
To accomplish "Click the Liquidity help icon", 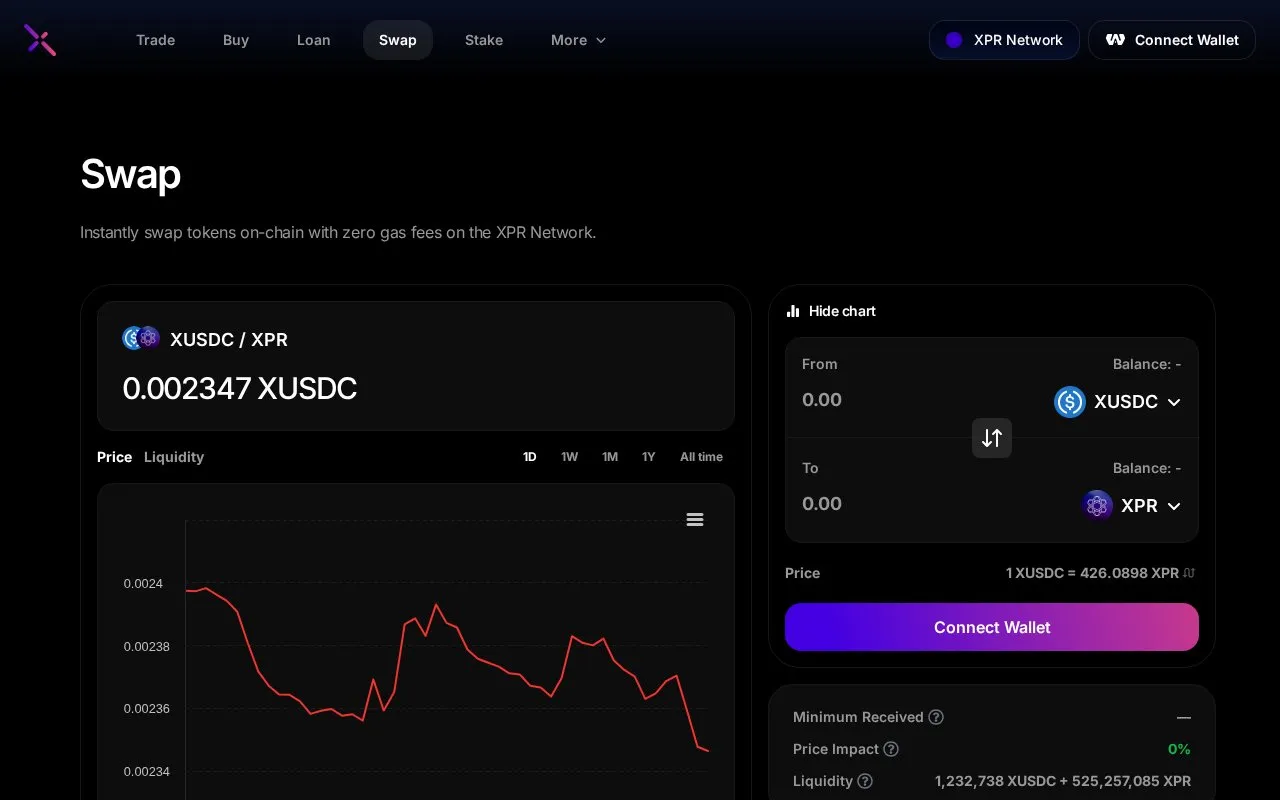I will point(865,781).
